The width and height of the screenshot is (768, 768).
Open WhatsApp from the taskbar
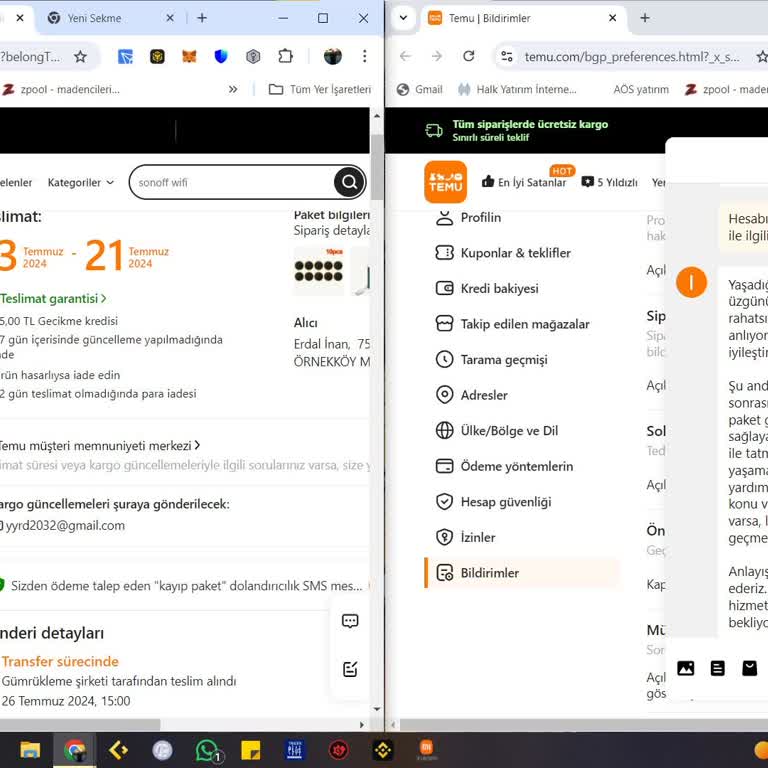point(208,750)
